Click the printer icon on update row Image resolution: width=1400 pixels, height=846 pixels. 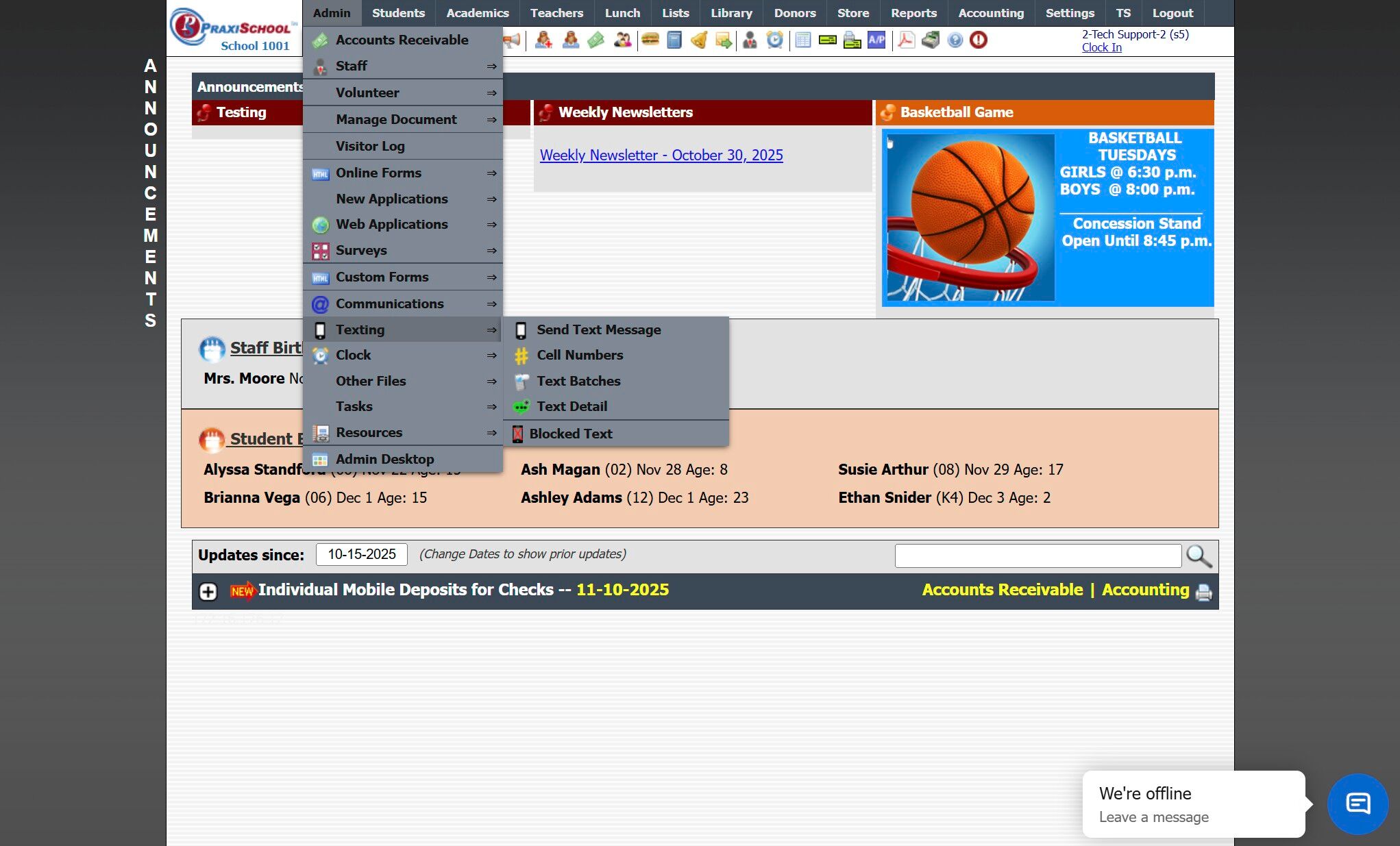tap(1204, 591)
